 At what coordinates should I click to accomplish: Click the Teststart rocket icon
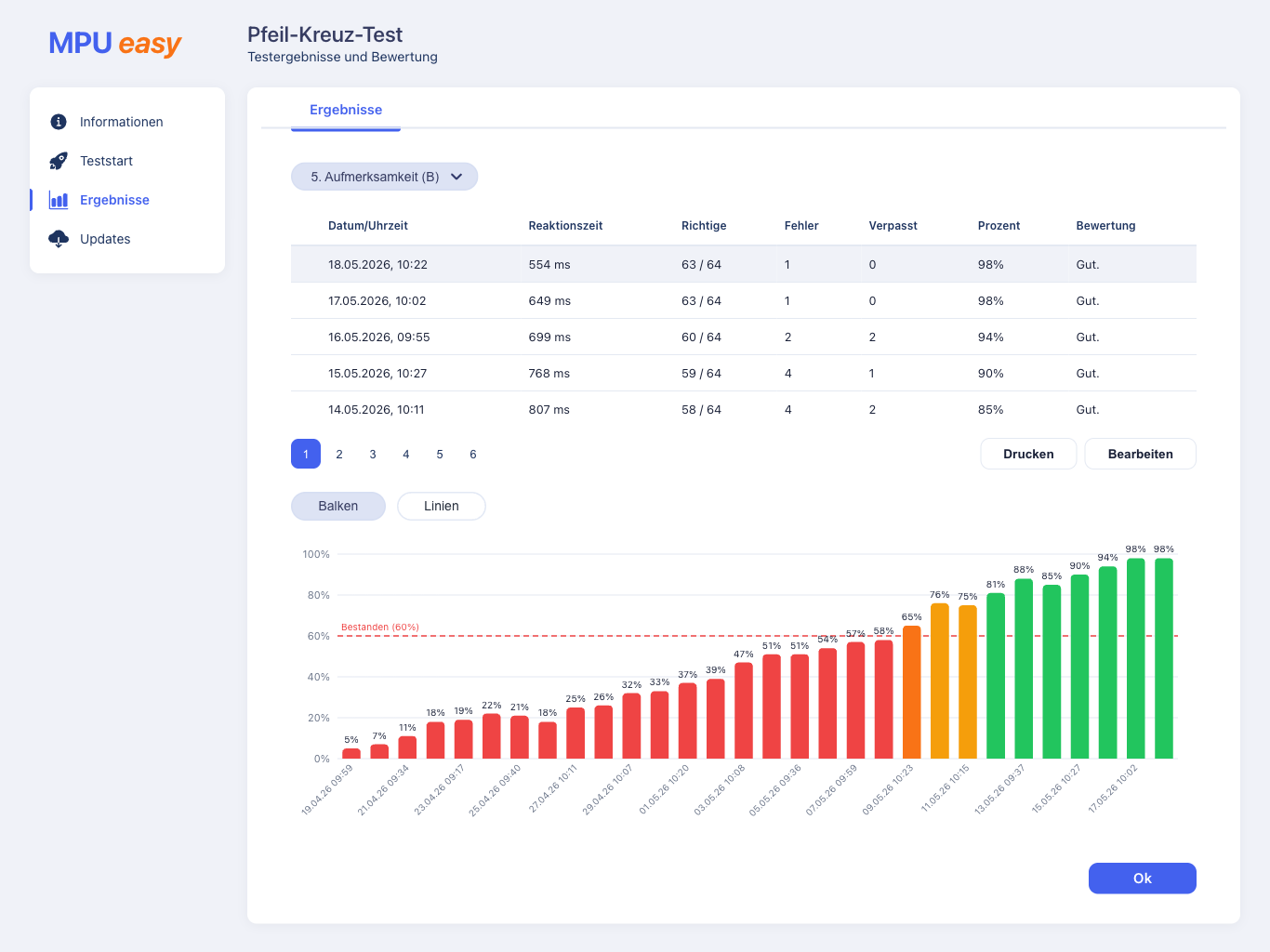tap(59, 161)
